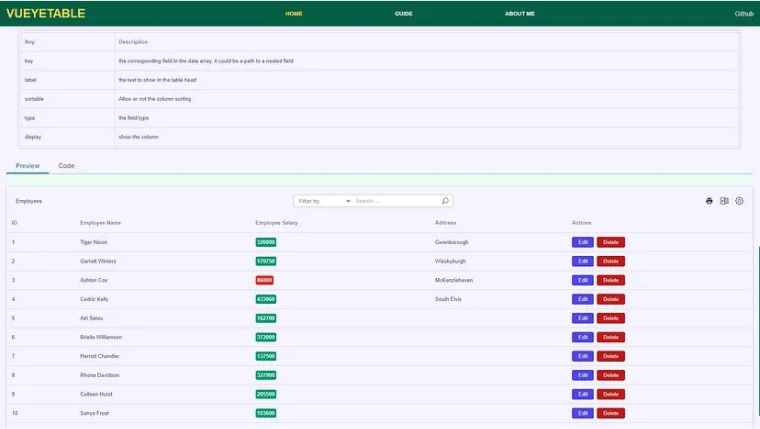Sort by Employee Name column header
The image size is (760, 429).
(100, 223)
